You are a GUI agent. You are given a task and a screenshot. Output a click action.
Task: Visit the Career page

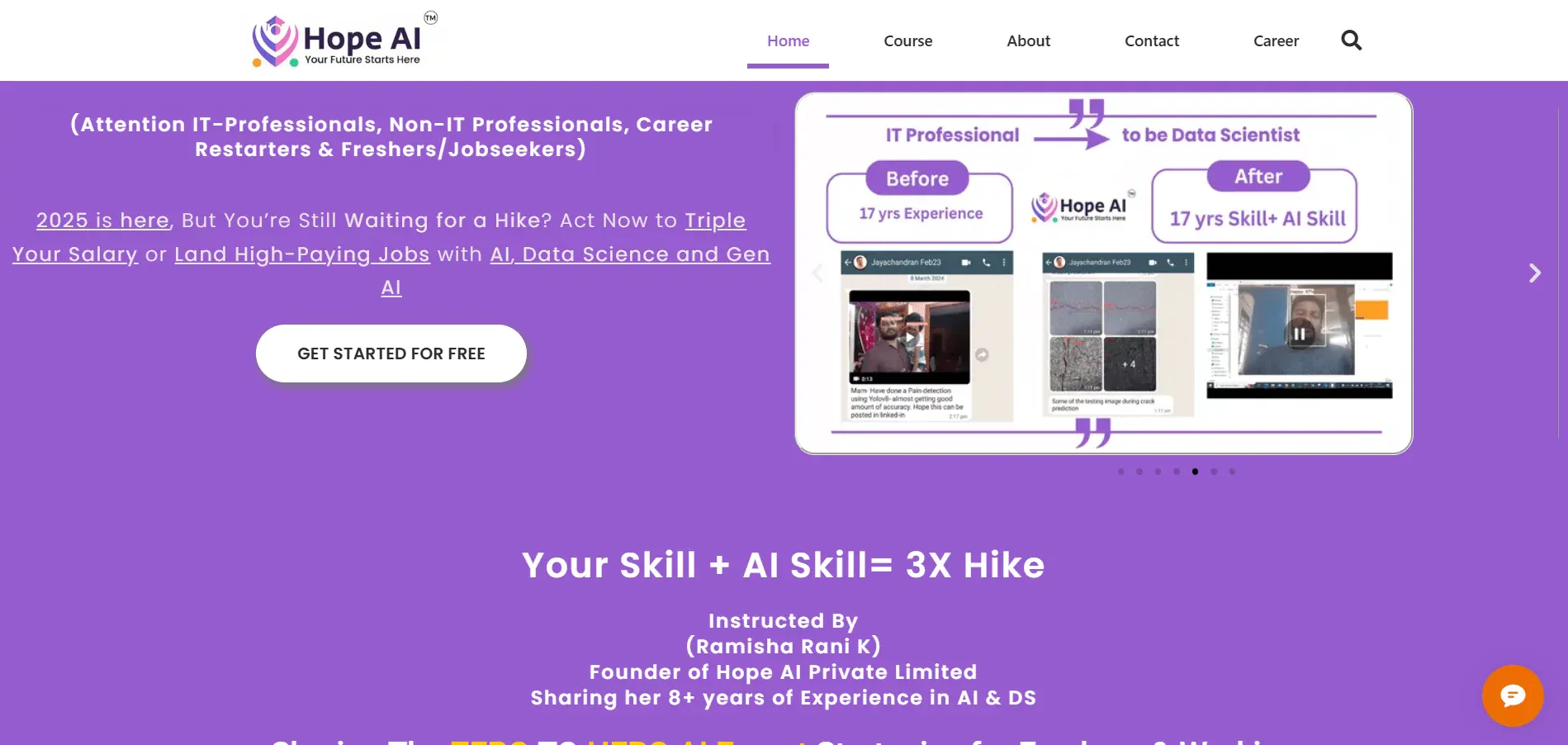(x=1276, y=40)
